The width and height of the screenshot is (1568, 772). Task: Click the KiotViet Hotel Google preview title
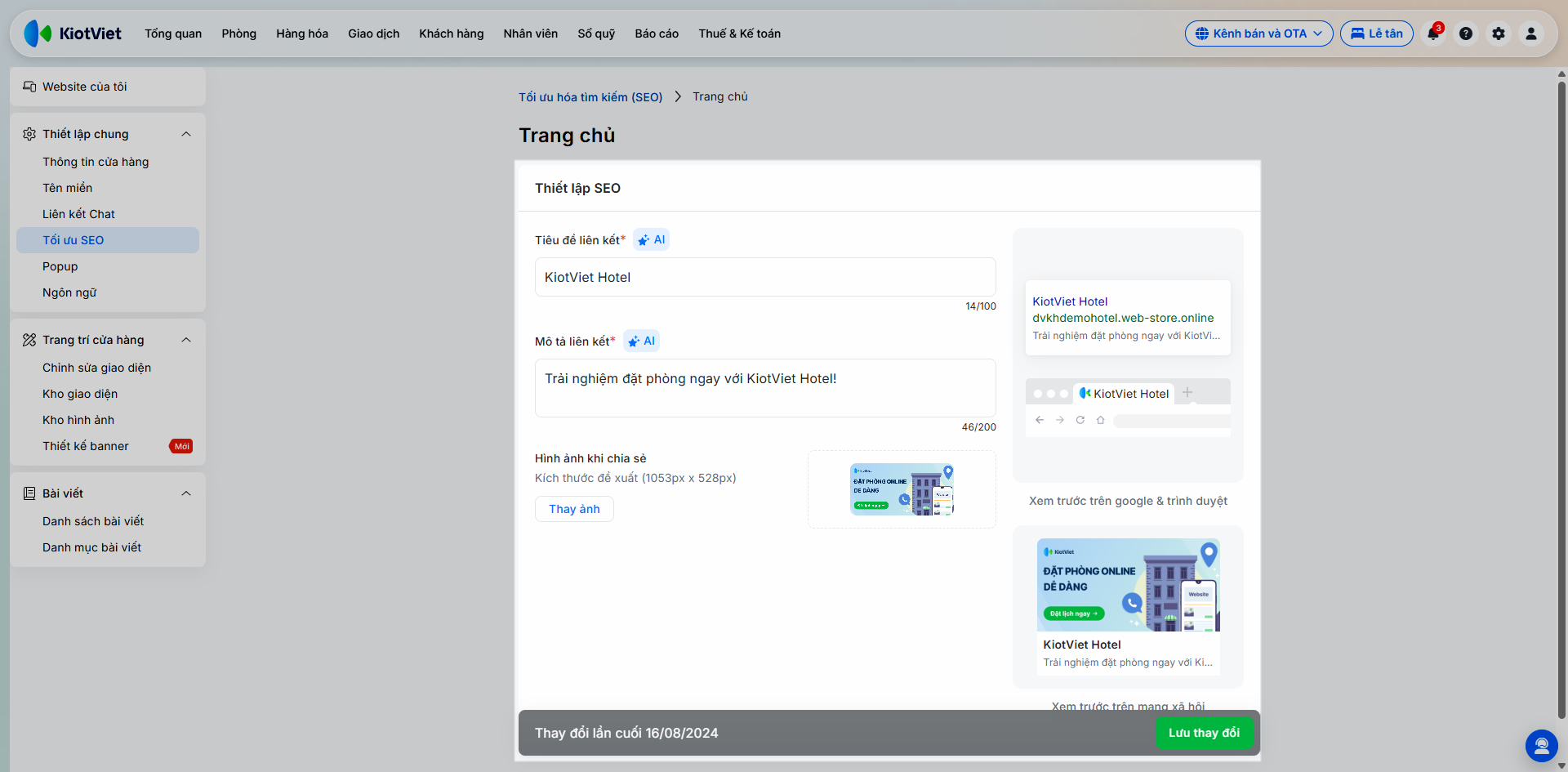[x=1070, y=301]
